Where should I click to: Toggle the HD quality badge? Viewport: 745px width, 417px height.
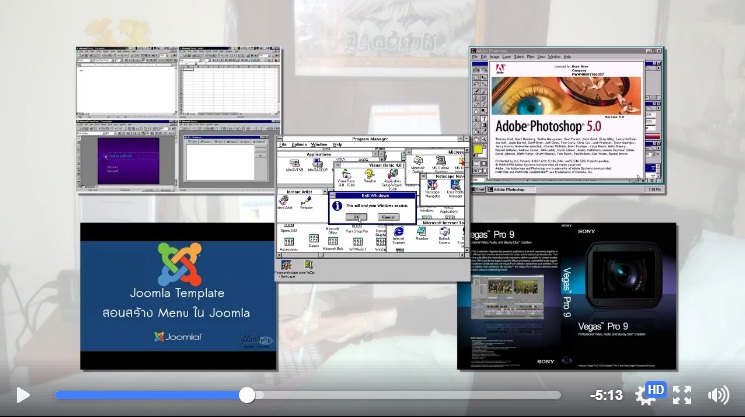pos(656,390)
